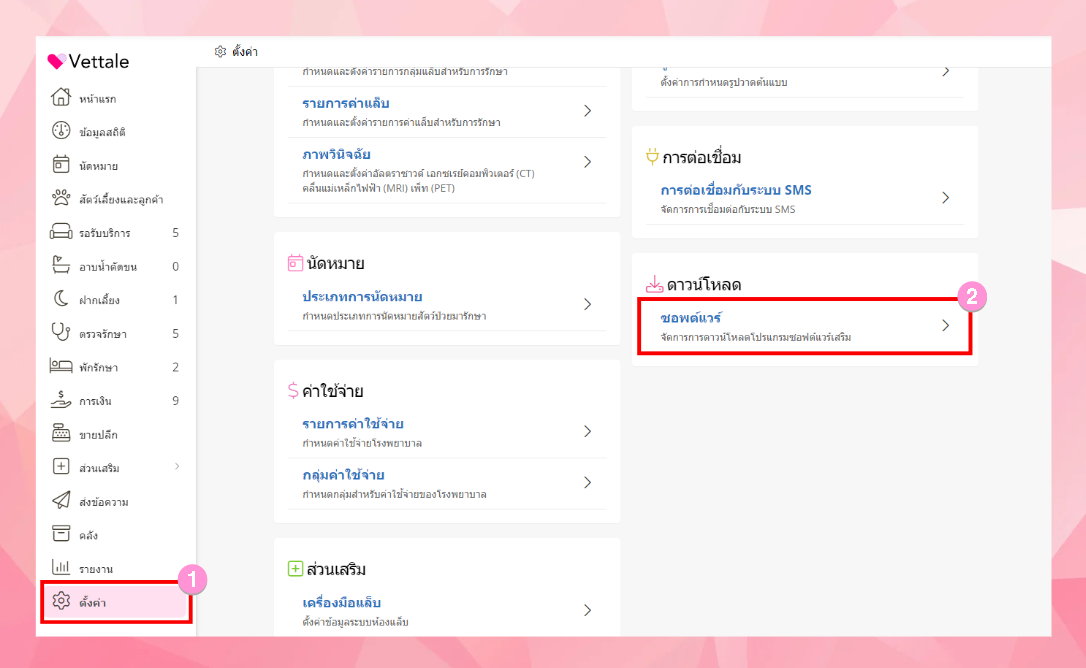Click the dollar icon beside ค่าใช้จ่าย heading

coord(293,390)
